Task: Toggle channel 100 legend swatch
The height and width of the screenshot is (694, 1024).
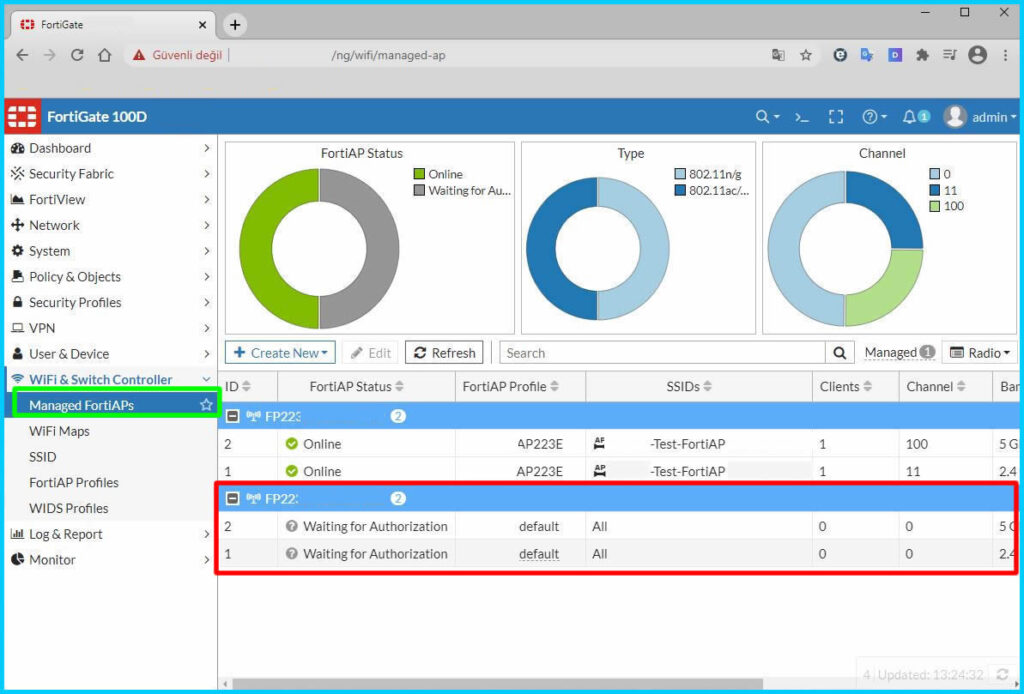Action: click(935, 206)
